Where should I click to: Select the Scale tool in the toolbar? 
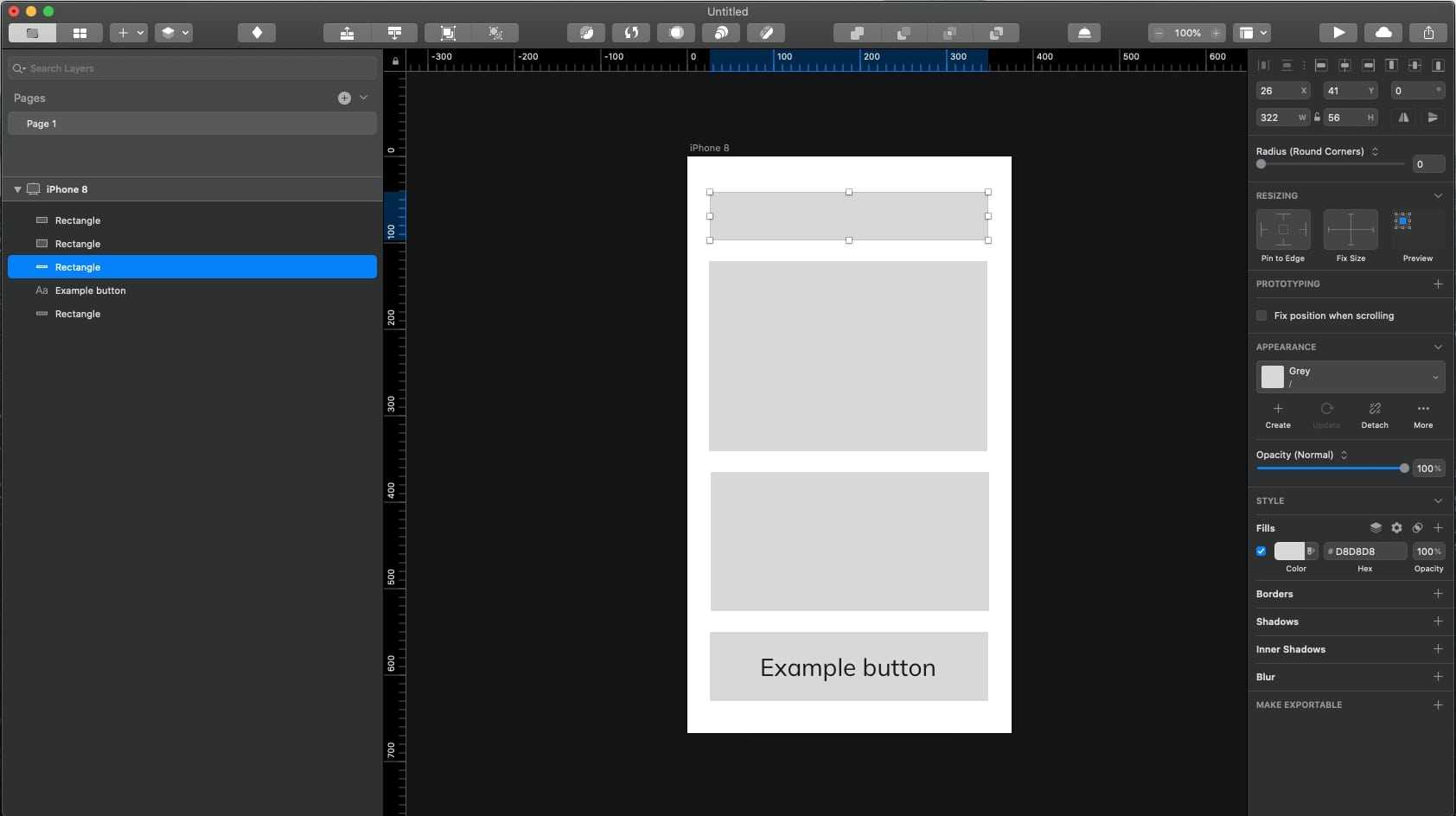(x=587, y=33)
